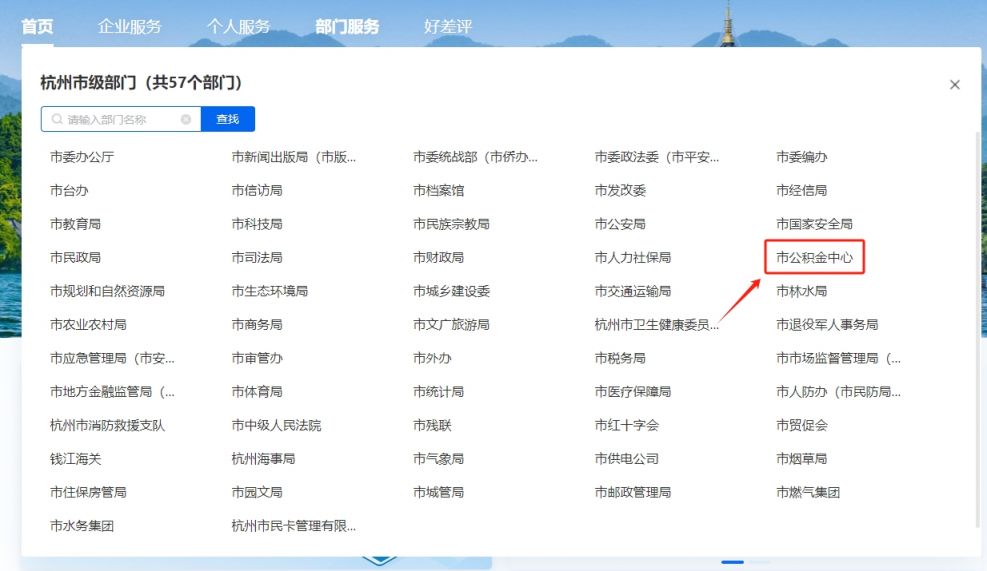This screenshot has width=987, height=571.
Task: Open 市农业农村局
Action: tap(88, 324)
